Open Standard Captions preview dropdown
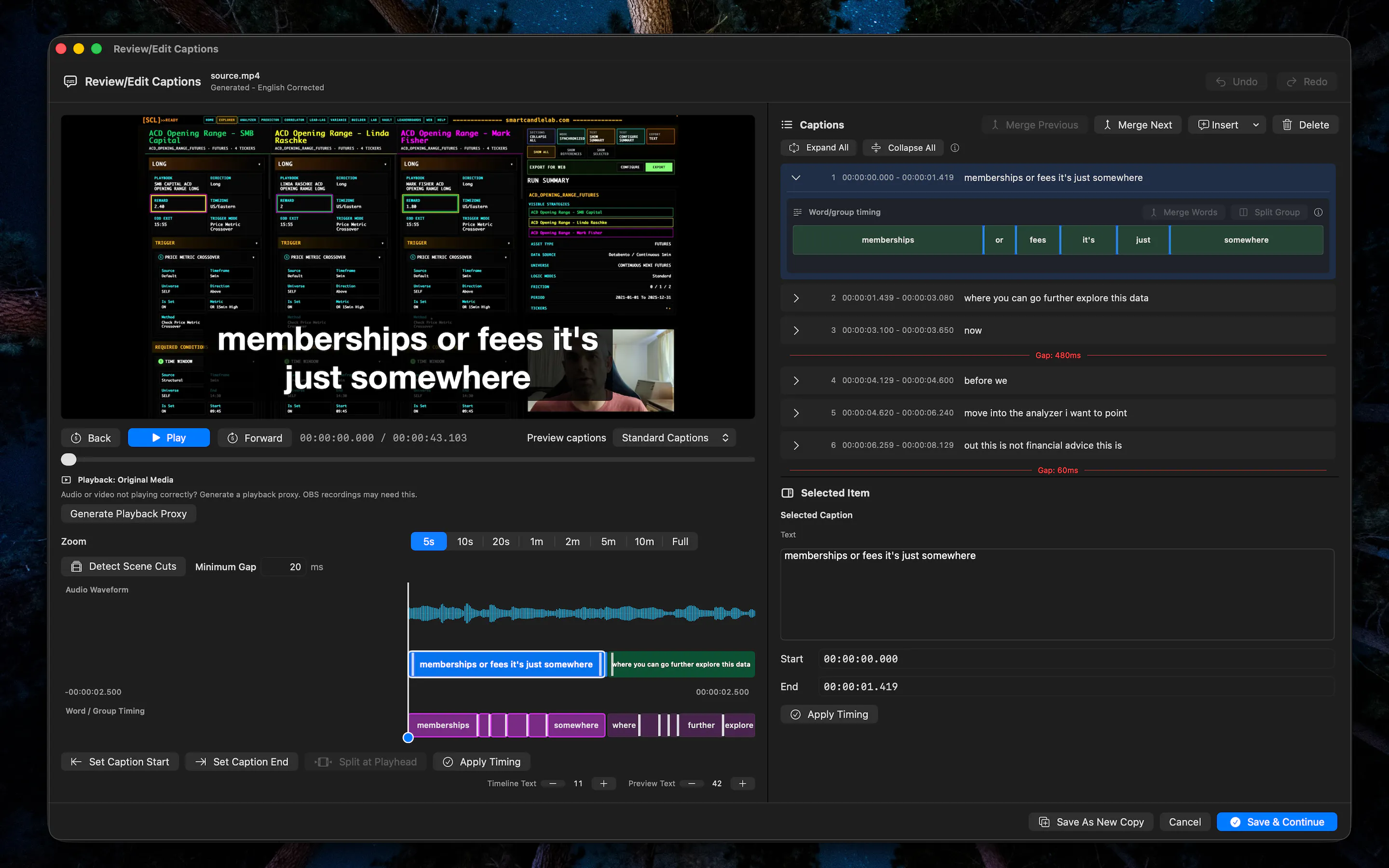This screenshot has width=1389, height=868. [674, 437]
